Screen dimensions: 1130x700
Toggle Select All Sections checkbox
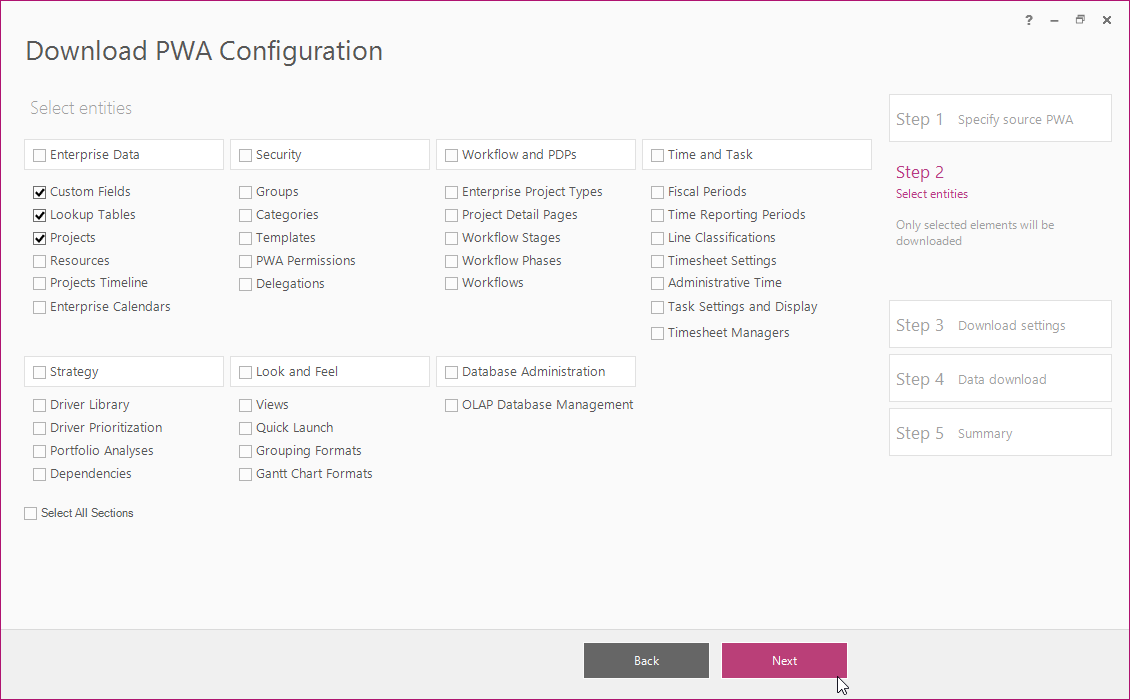pos(31,513)
